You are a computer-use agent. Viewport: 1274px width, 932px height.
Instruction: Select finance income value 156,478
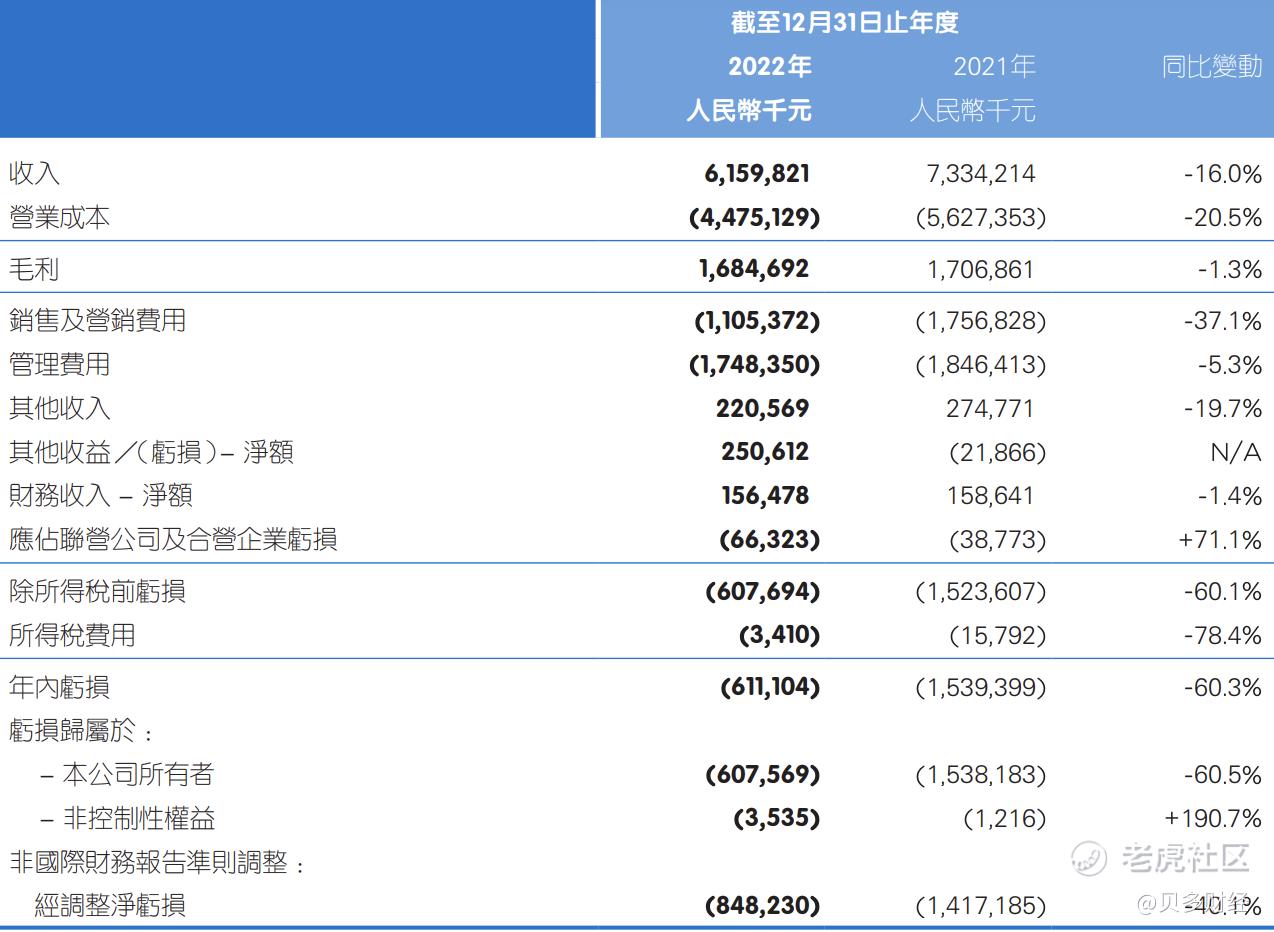(765, 496)
